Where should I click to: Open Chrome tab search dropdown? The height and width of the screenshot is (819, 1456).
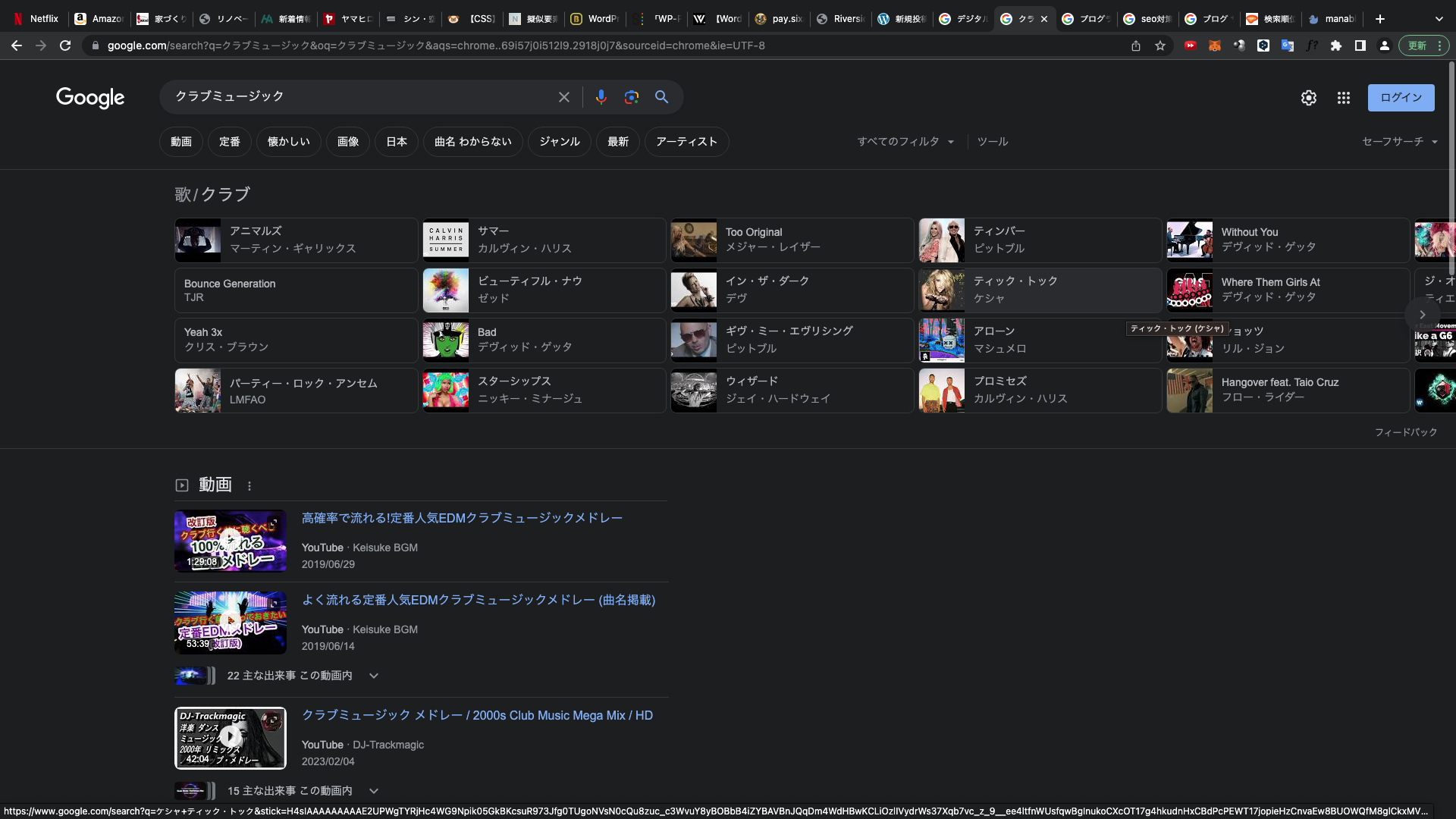(1439, 19)
